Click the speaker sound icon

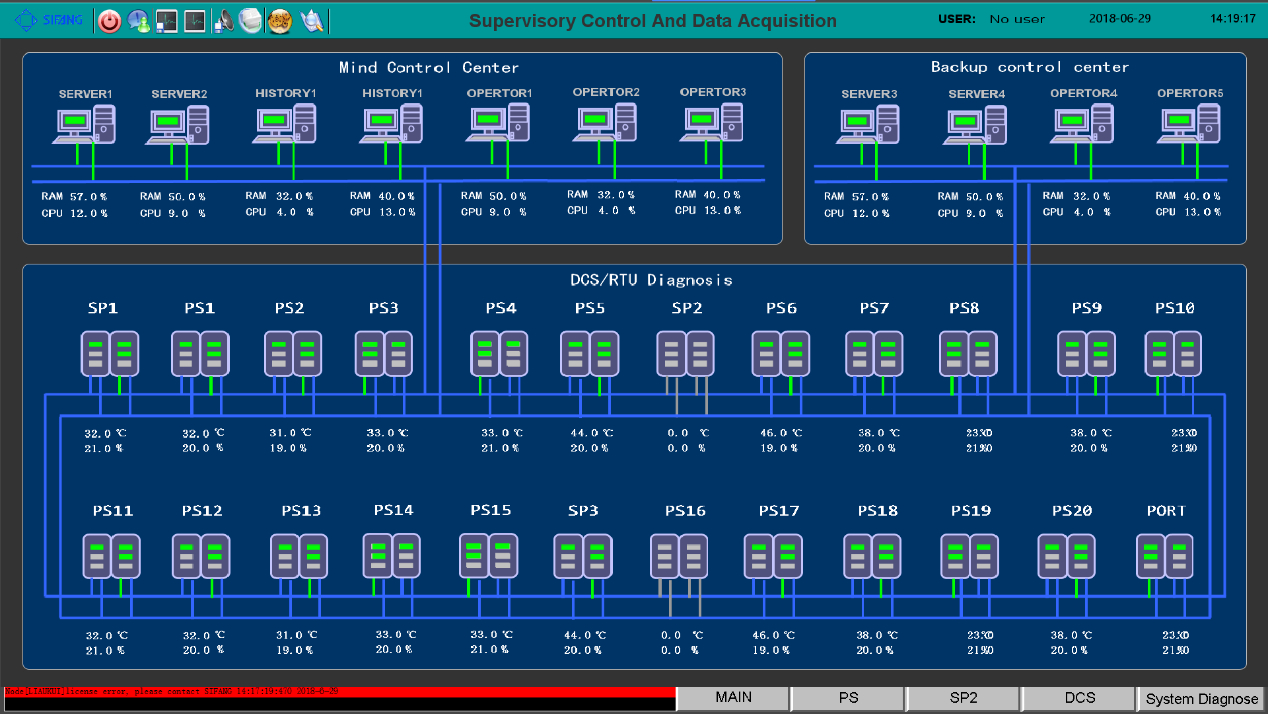pyautogui.click(x=225, y=20)
